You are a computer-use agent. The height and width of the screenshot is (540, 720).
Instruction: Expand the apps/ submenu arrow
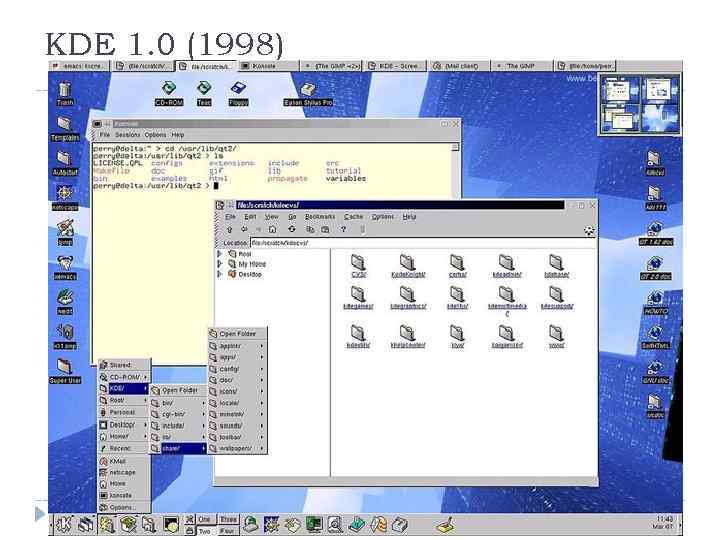point(262,357)
